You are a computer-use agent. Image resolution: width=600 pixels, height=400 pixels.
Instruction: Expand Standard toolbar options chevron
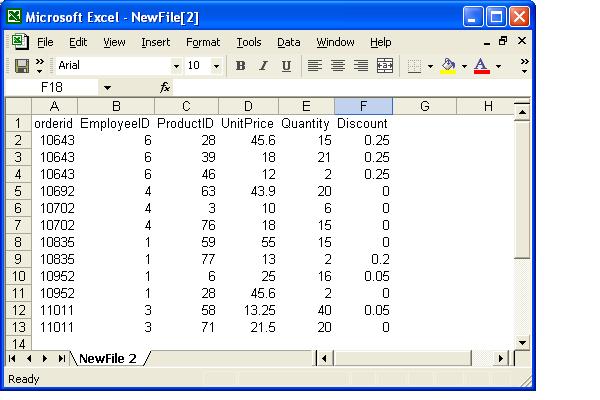click(39, 66)
